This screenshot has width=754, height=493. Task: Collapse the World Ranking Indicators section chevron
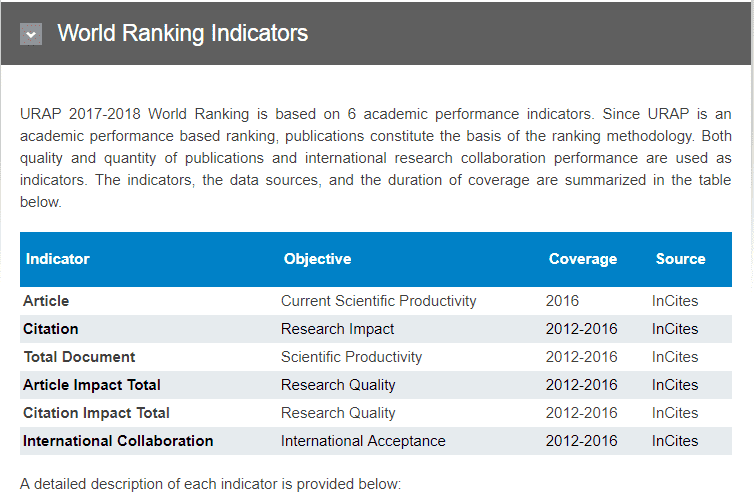[x=31, y=34]
